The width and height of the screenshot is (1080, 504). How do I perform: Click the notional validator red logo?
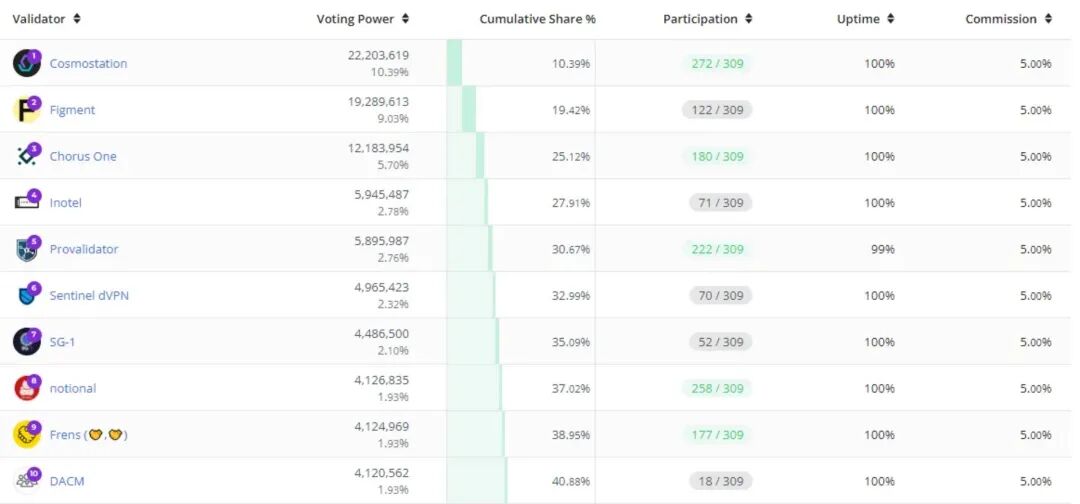point(26,388)
